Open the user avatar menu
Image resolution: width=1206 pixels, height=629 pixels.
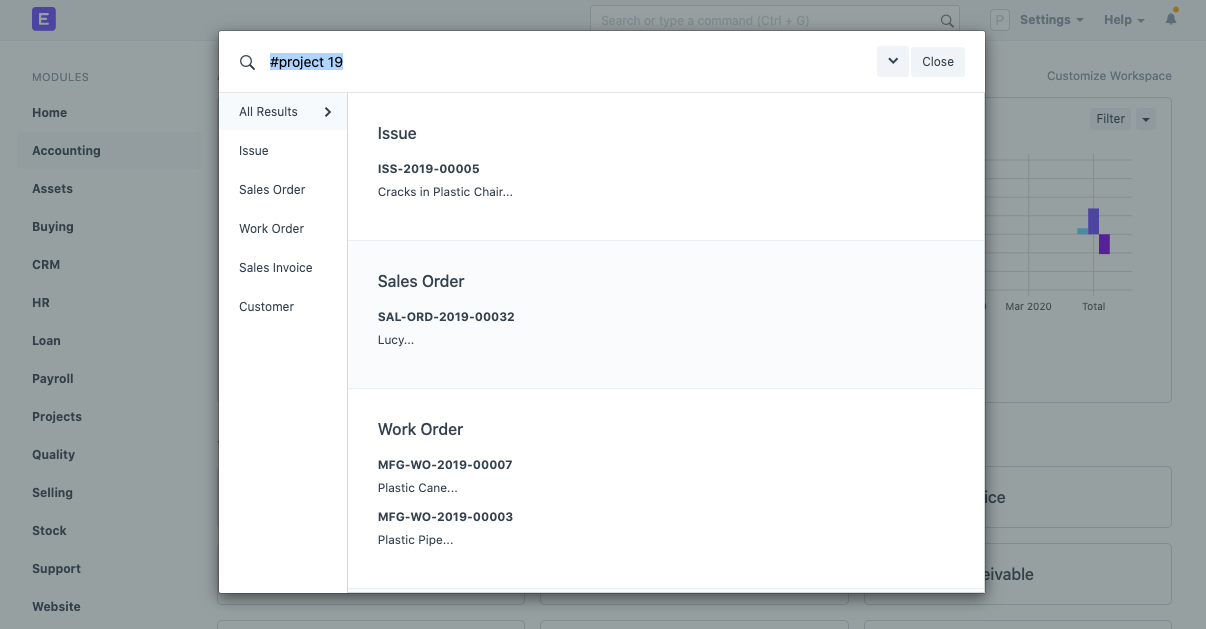pos(1000,19)
